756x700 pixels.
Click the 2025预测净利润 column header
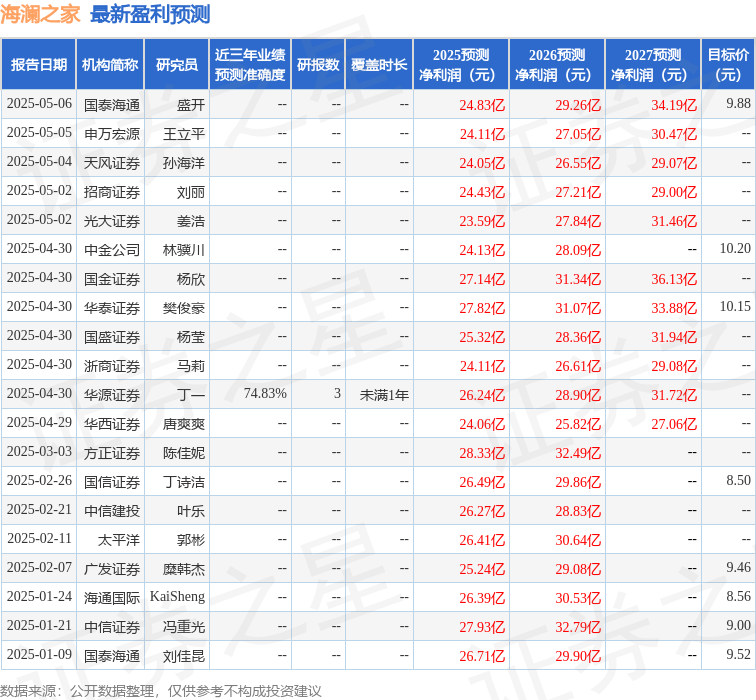[461, 65]
